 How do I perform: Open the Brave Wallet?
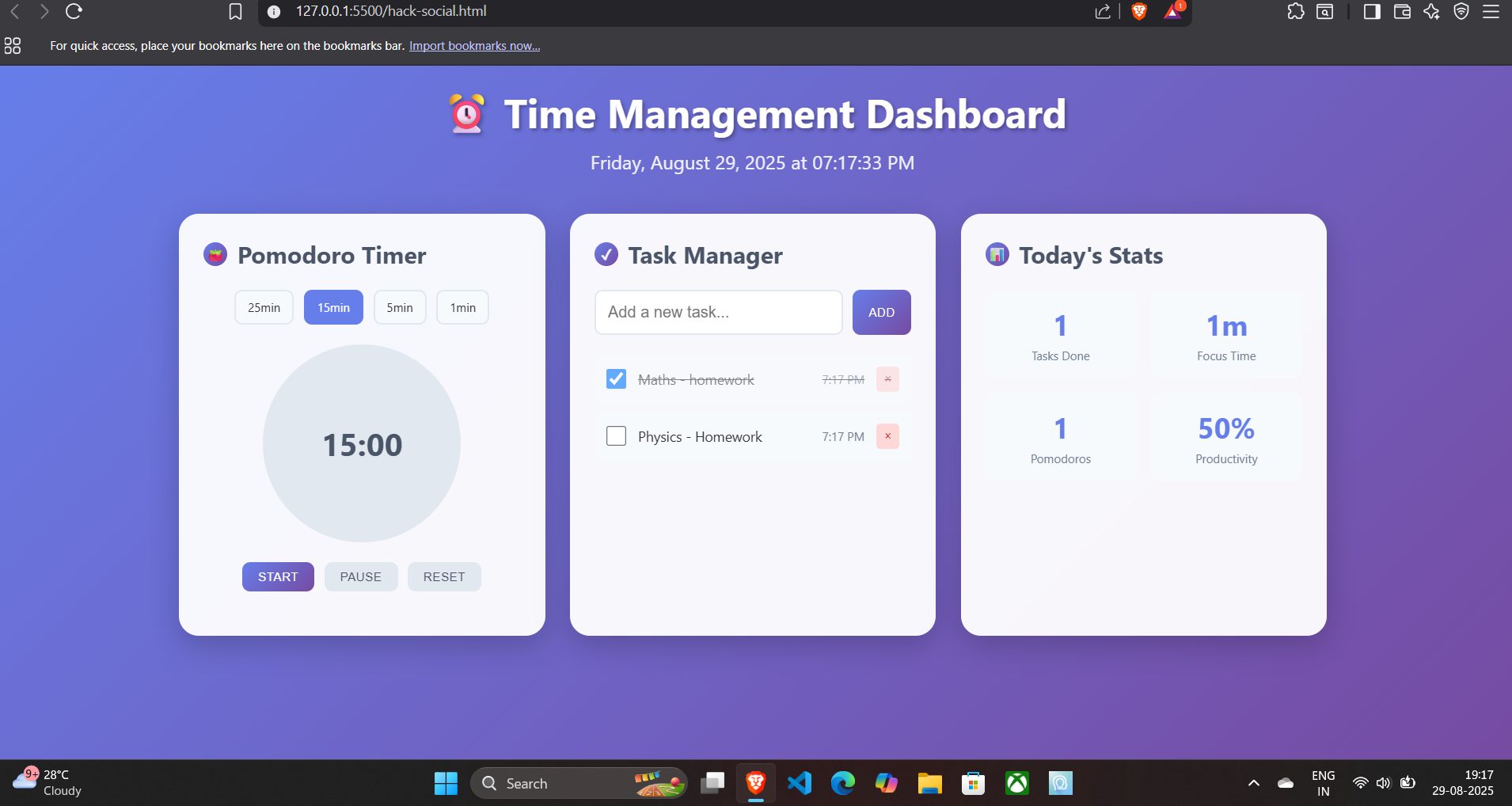1403,11
